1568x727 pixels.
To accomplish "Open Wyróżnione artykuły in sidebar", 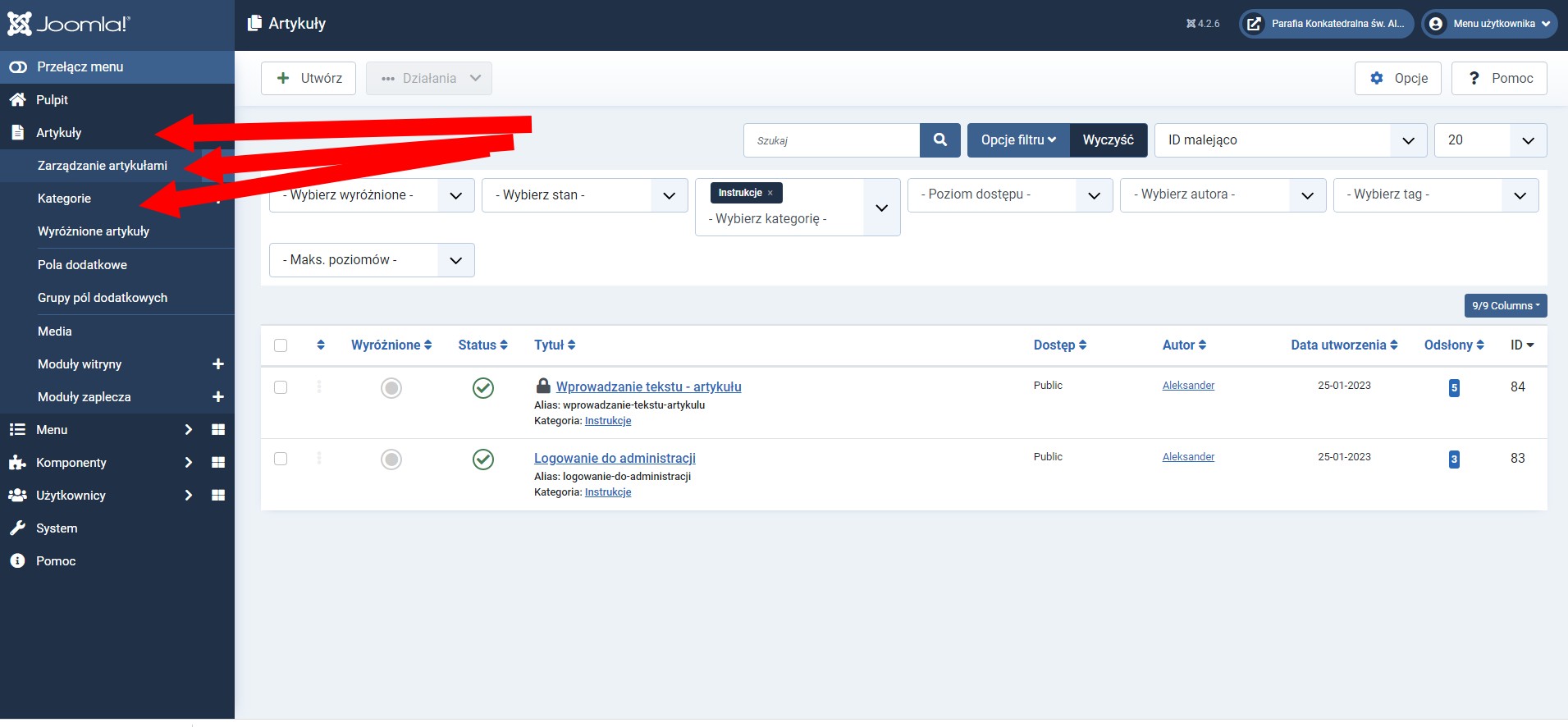I will 94,231.
